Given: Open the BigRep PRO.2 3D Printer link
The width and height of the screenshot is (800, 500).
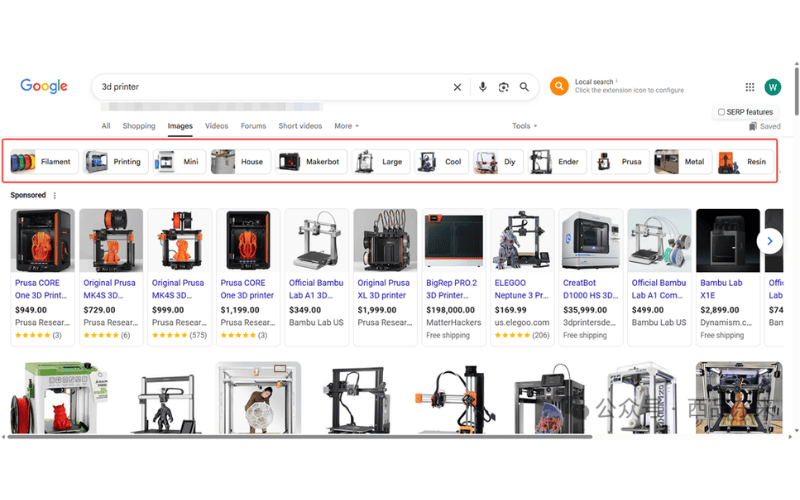Looking at the screenshot, I should pyautogui.click(x=452, y=289).
